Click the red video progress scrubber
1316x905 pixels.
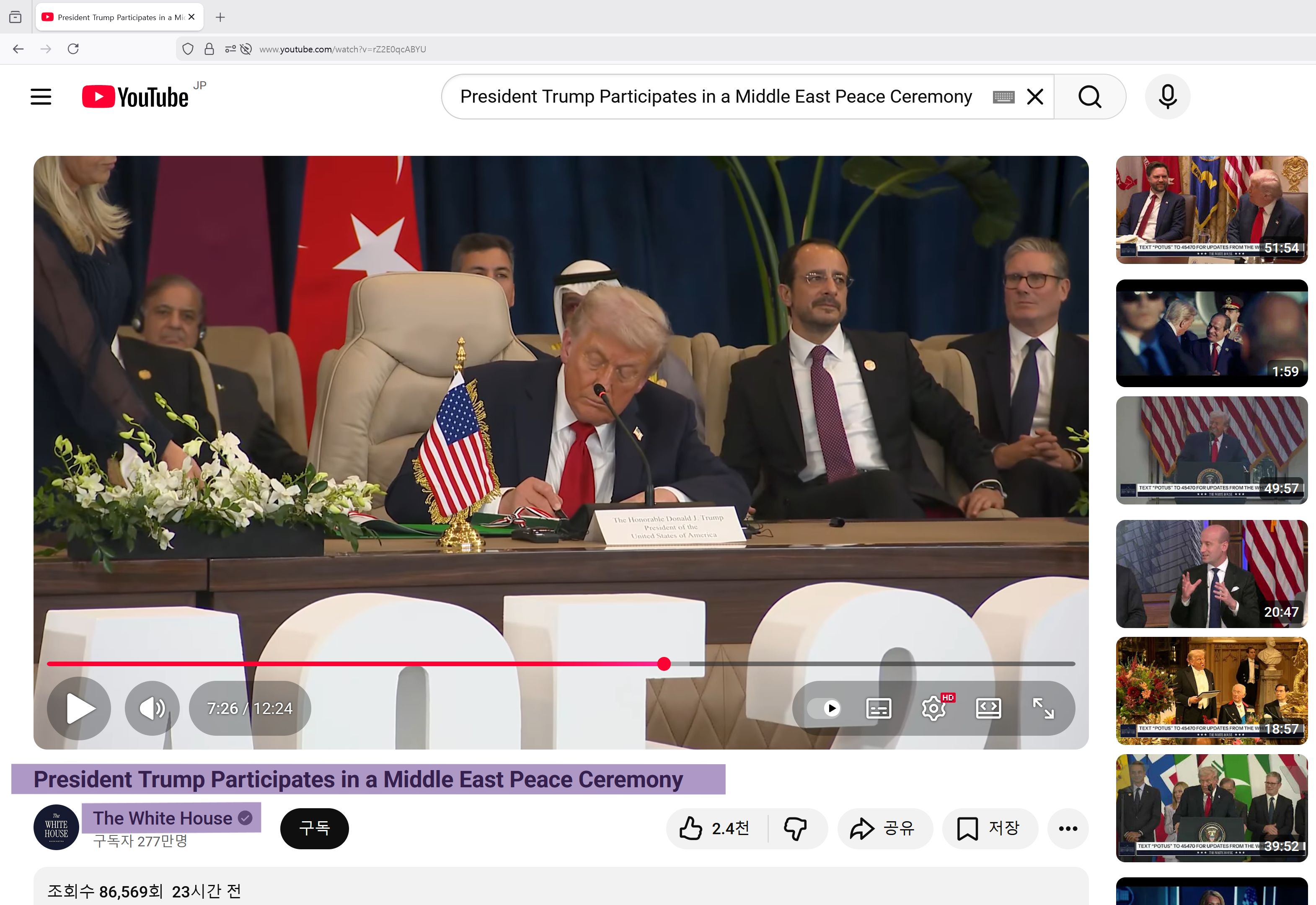664,663
